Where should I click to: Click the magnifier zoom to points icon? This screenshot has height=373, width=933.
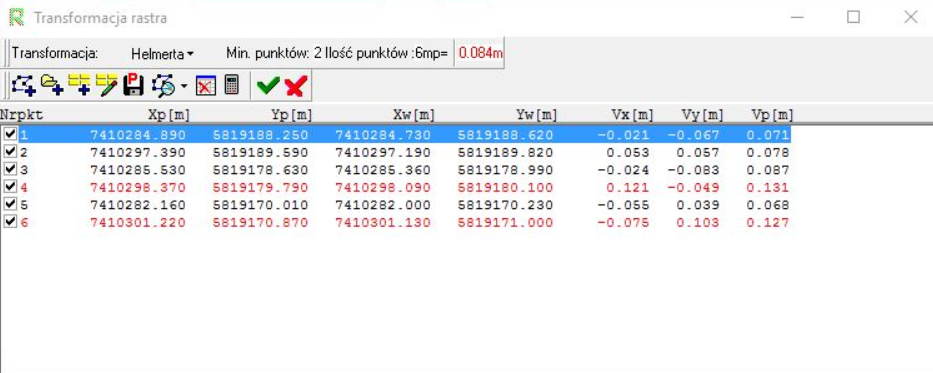point(164,86)
